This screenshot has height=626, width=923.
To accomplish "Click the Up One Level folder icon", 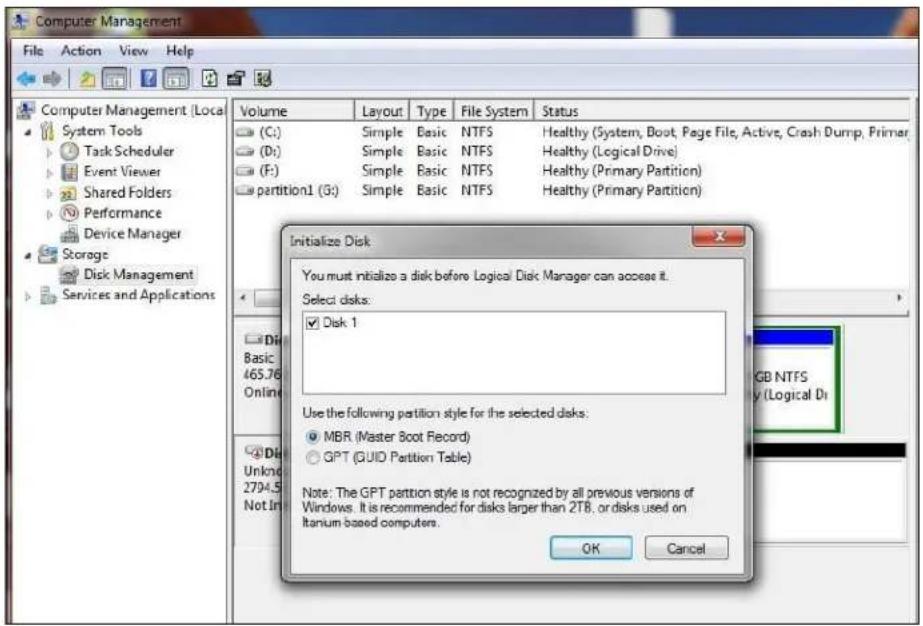I will 87,79.
